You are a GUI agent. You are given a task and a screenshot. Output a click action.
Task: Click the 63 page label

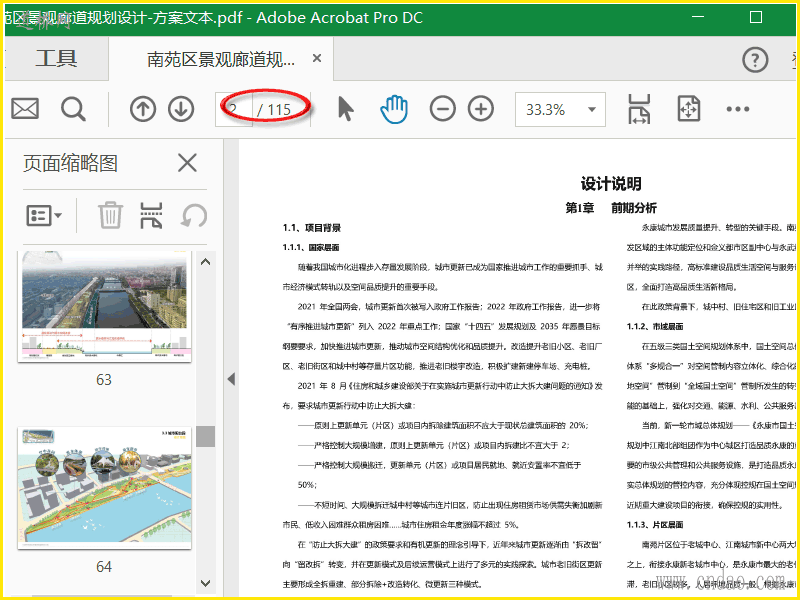pos(104,380)
